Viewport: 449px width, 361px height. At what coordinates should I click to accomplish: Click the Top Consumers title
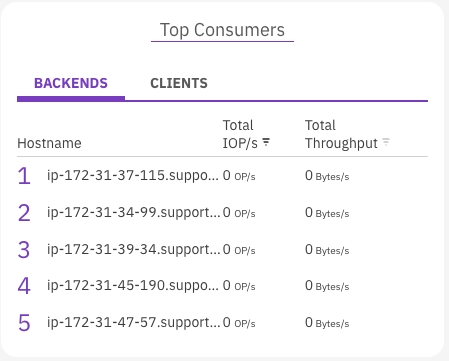pyautogui.click(x=222, y=30)
